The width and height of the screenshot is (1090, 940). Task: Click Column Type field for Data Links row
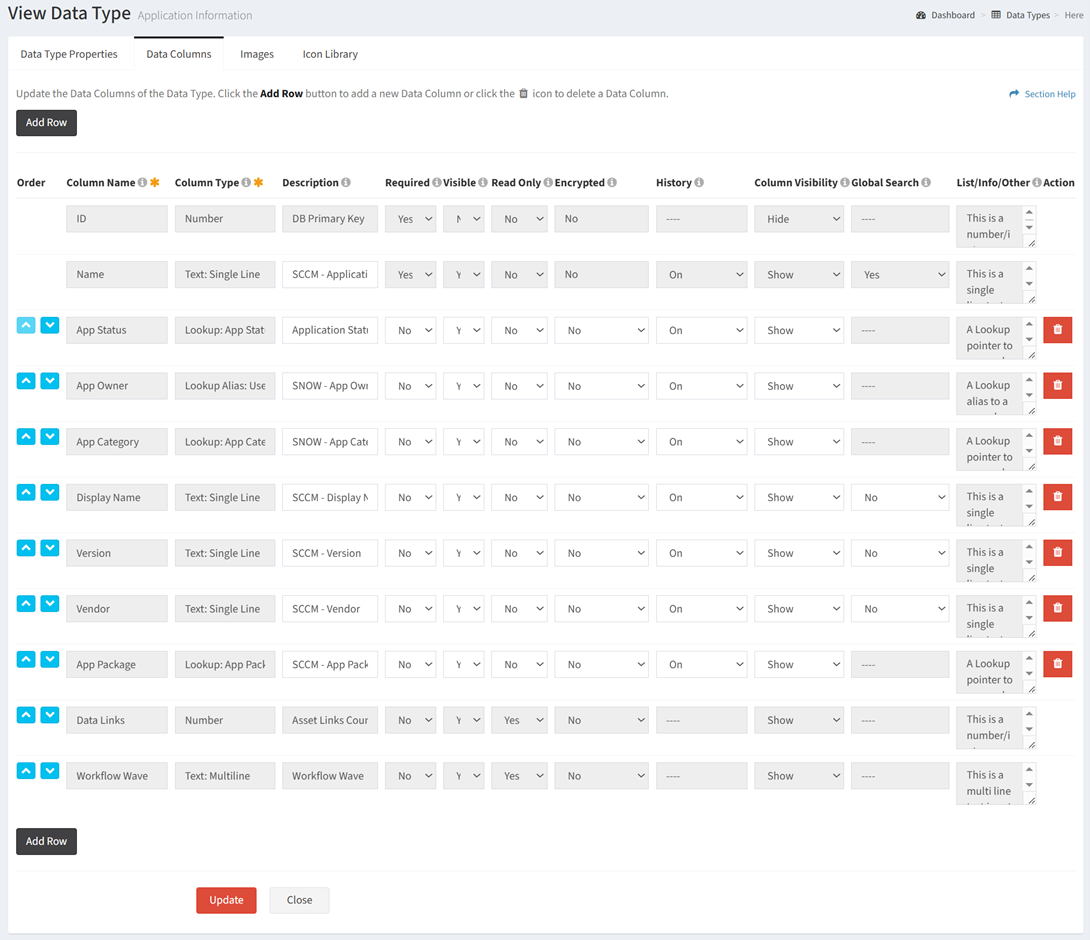click(225, 720)
